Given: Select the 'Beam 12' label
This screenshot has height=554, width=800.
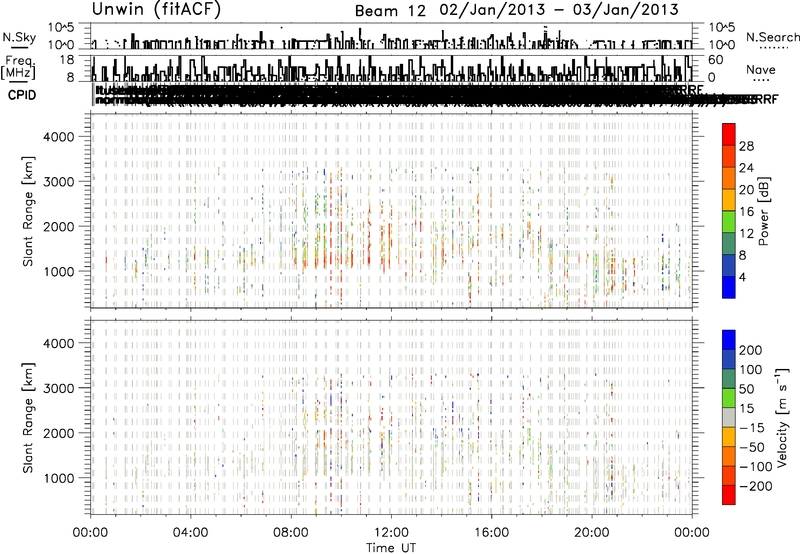Looking at the screenshot, I should pos(390,11).
